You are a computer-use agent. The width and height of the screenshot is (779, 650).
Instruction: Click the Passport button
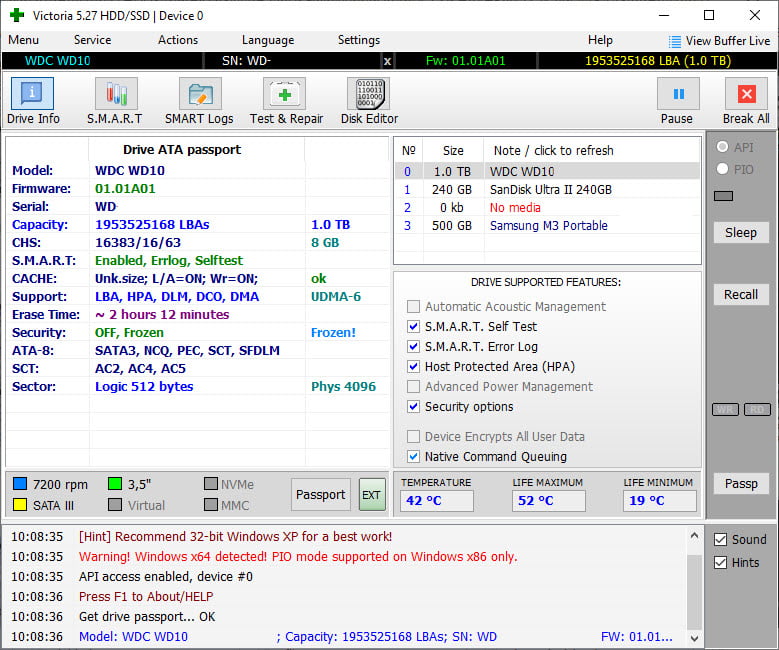point(320,494)
